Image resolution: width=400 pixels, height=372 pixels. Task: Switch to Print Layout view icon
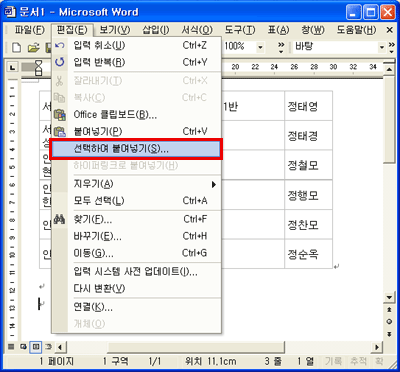coord(35,347)
